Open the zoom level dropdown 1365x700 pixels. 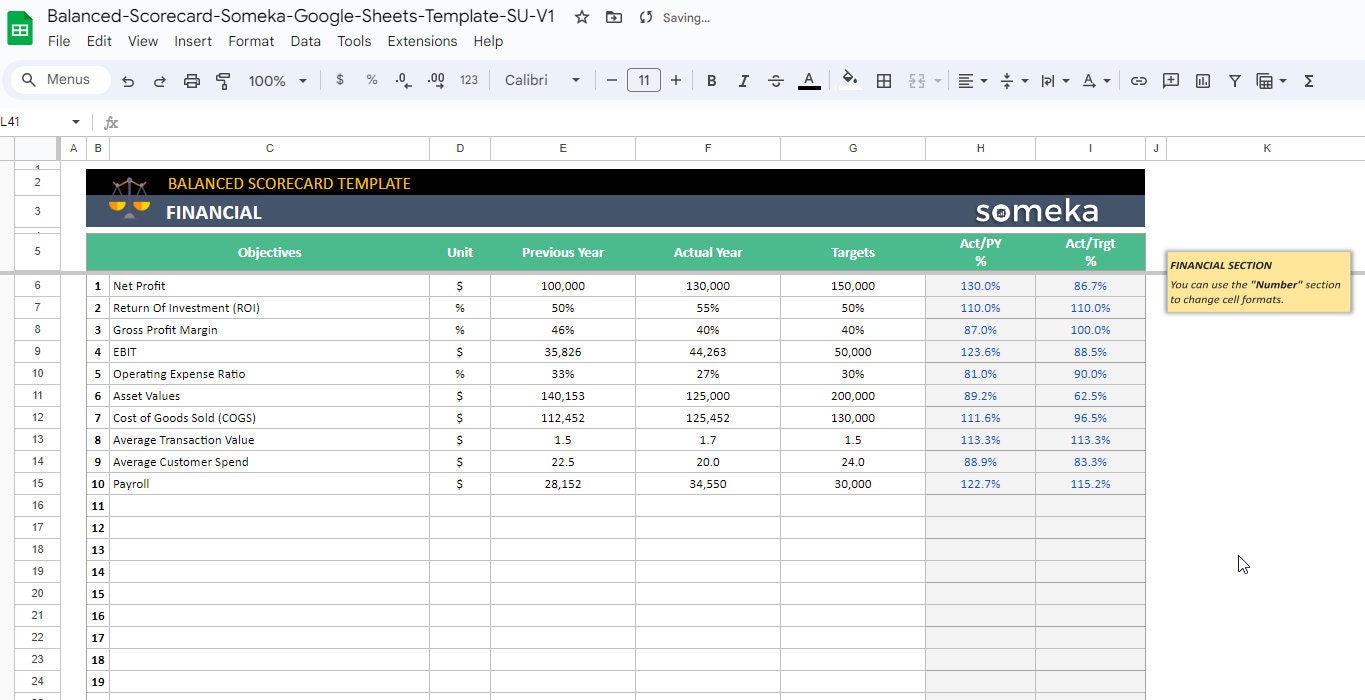tap(277, 80)
